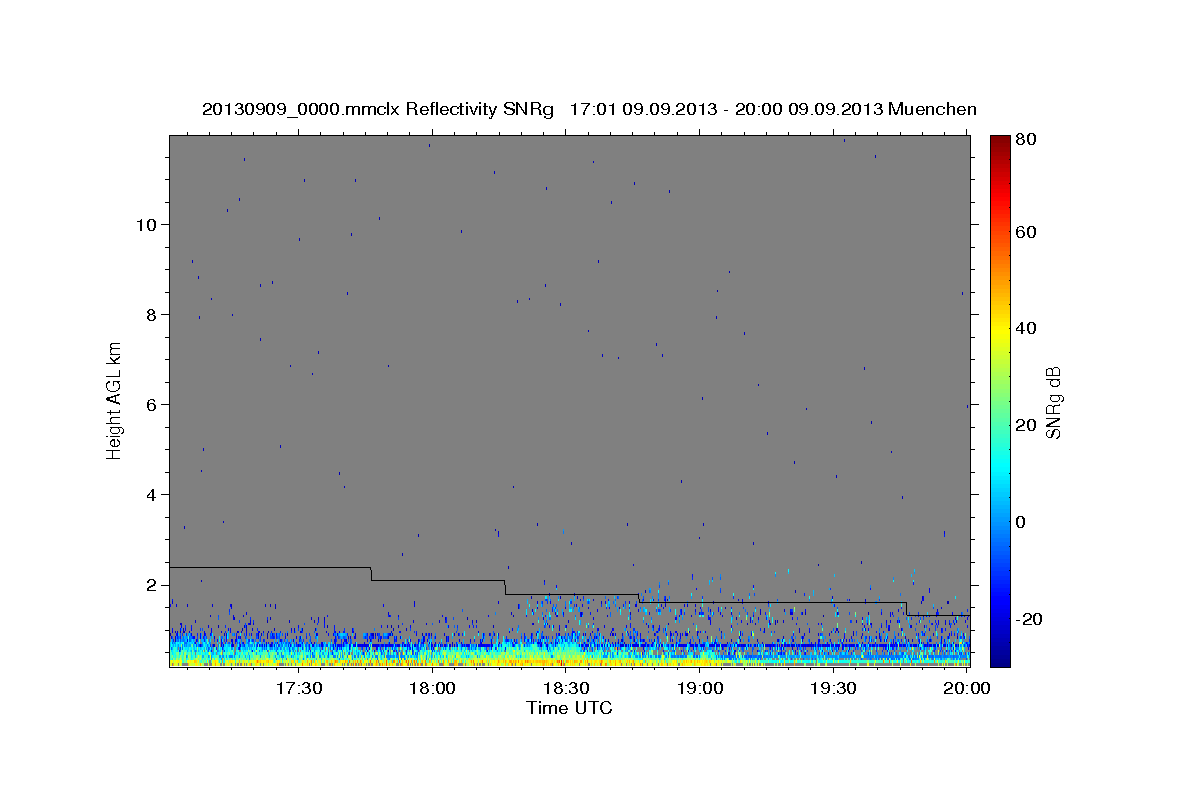Click the 17:30 time axis tick label
This screenshot has height=800, width=1200.
(x=298, y=689)
